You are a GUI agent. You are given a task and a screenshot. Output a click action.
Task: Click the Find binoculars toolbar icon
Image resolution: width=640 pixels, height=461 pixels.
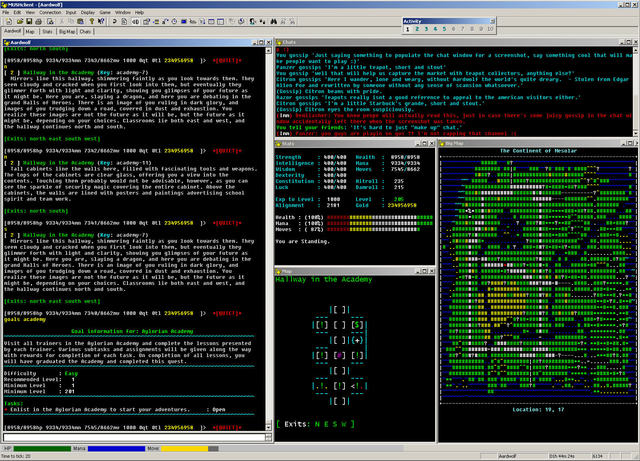point(273,21)
